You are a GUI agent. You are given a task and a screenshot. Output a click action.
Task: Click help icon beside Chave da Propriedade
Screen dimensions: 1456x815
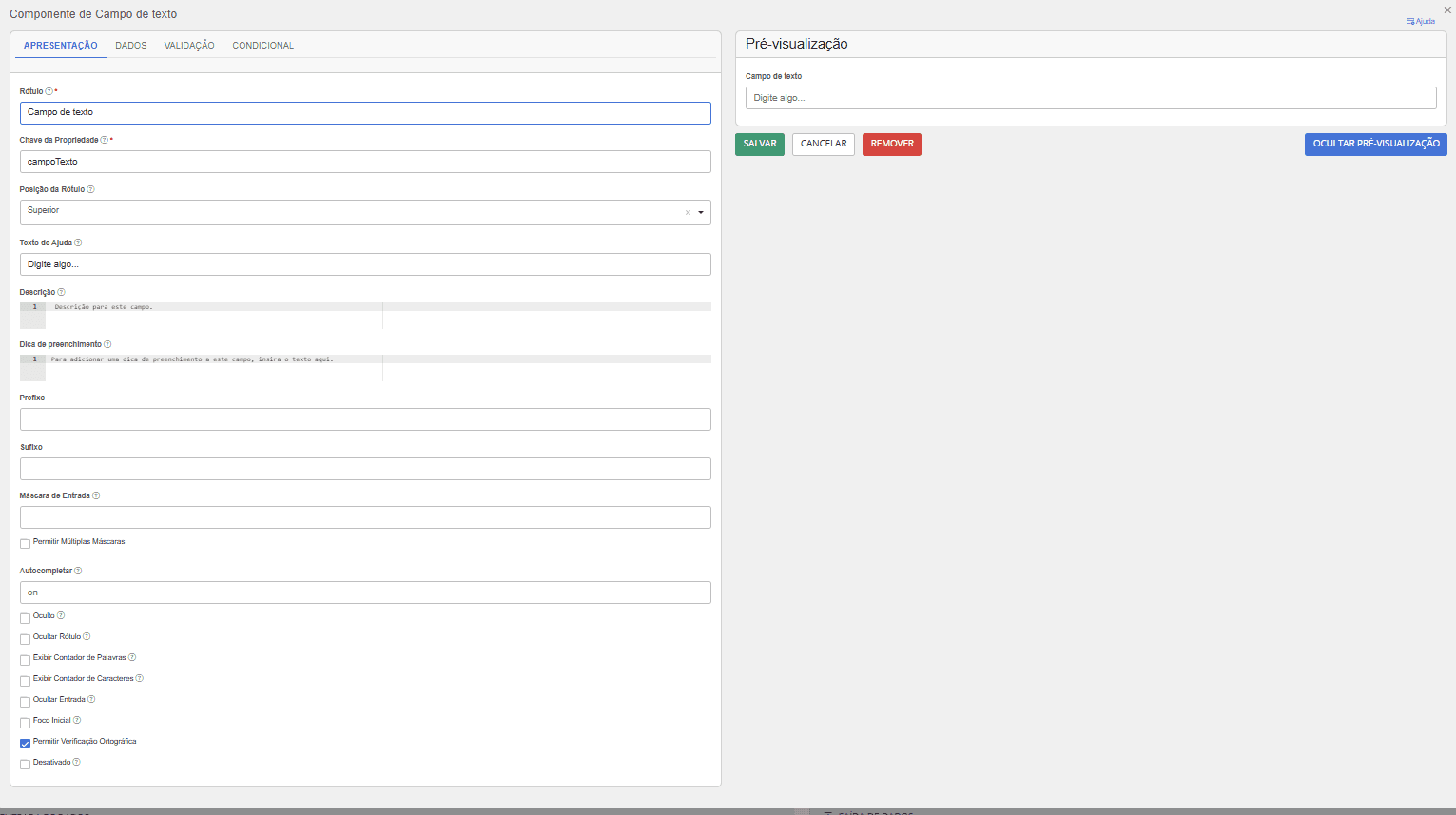tap(105, 140)
